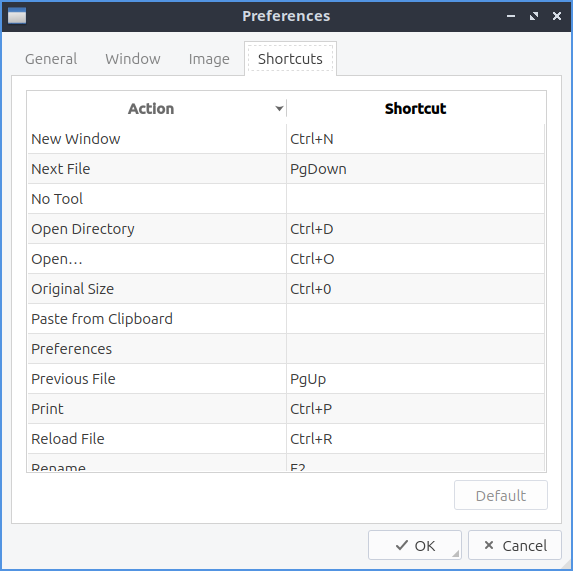Open the Window tab
The image size is (573, 571).
[x=133, y=59]
